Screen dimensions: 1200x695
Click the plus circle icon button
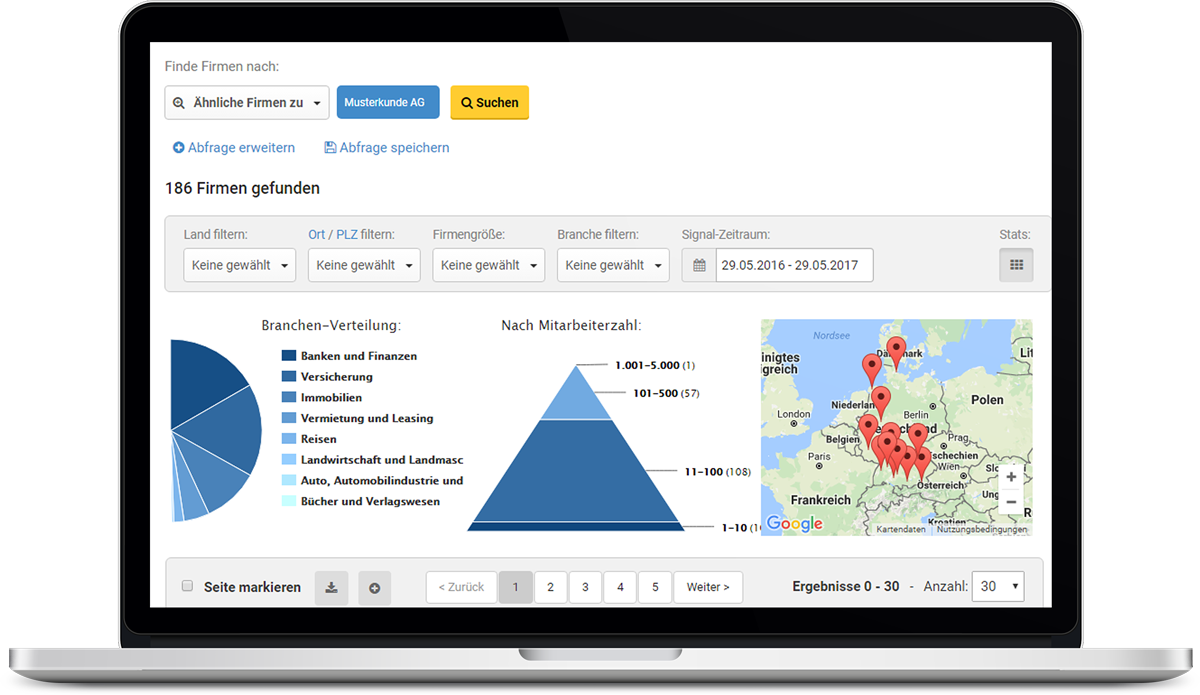(374, 588)
